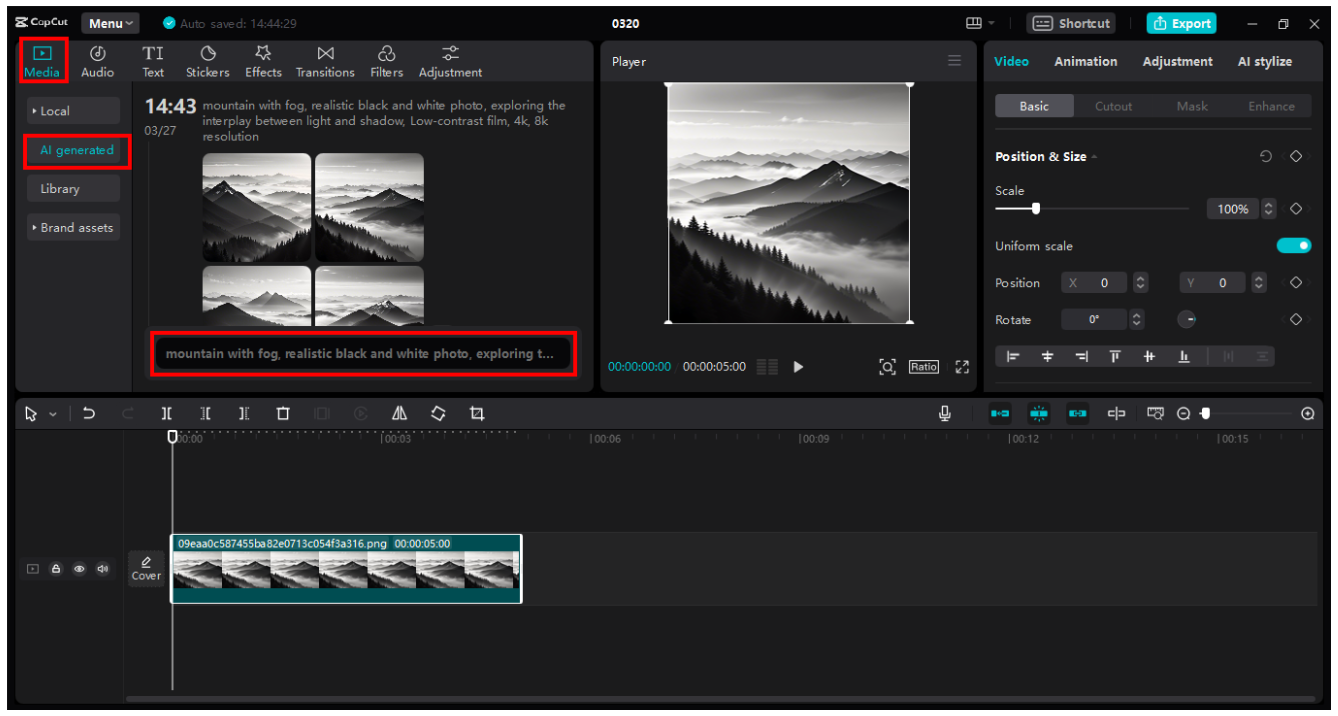Screen dimensions: 1338x716
Task: Open selection tool mode dropdown arrow
Action: (x=53, y=414)
